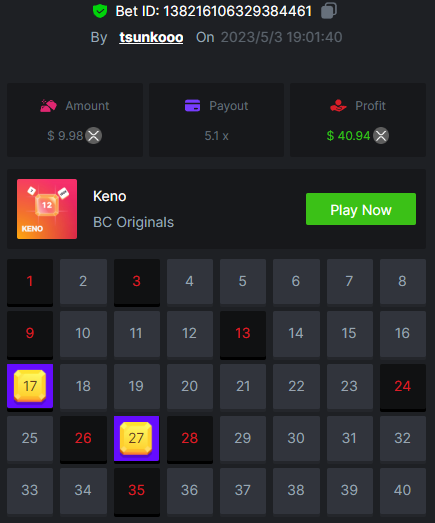Click the Keno number 40 tile
The image size is (435, 523).
click(x=403, y=491)
